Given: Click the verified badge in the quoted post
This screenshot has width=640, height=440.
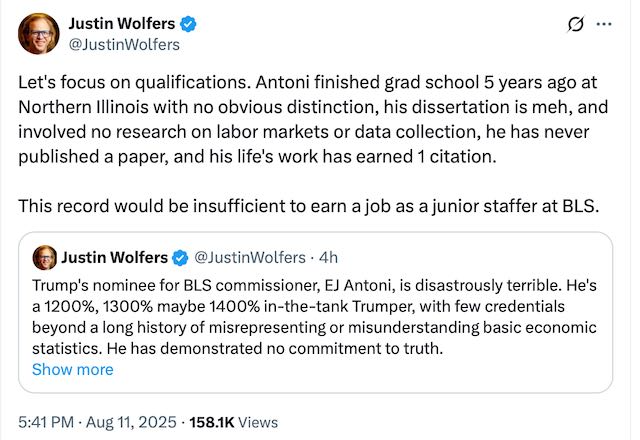Looking at the screenshot, I should (182, 257).
